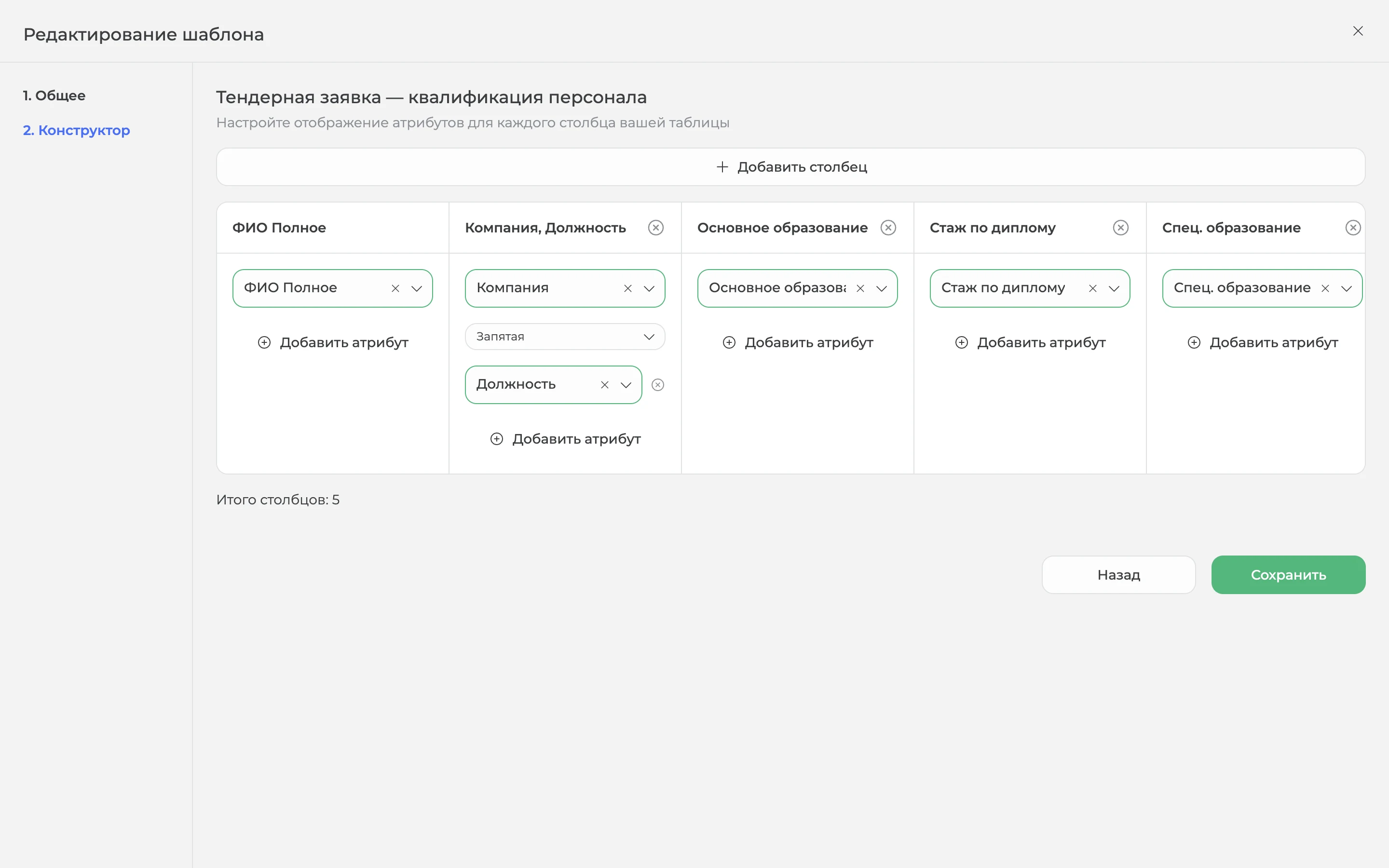1389x868 pixels.
Task: Add attribute to Стаж по диплому column
Action: pos(1030,343)
